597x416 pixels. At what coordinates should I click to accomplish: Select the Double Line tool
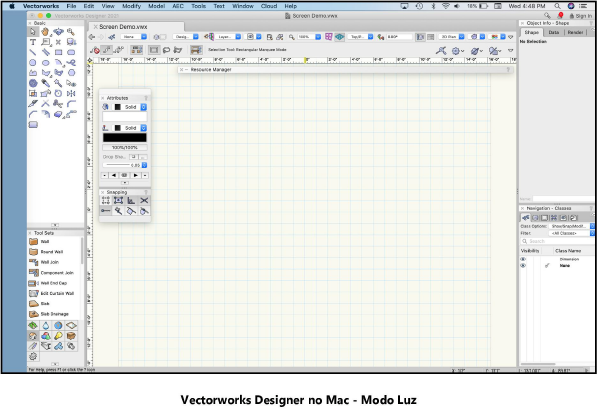(45, 52)
